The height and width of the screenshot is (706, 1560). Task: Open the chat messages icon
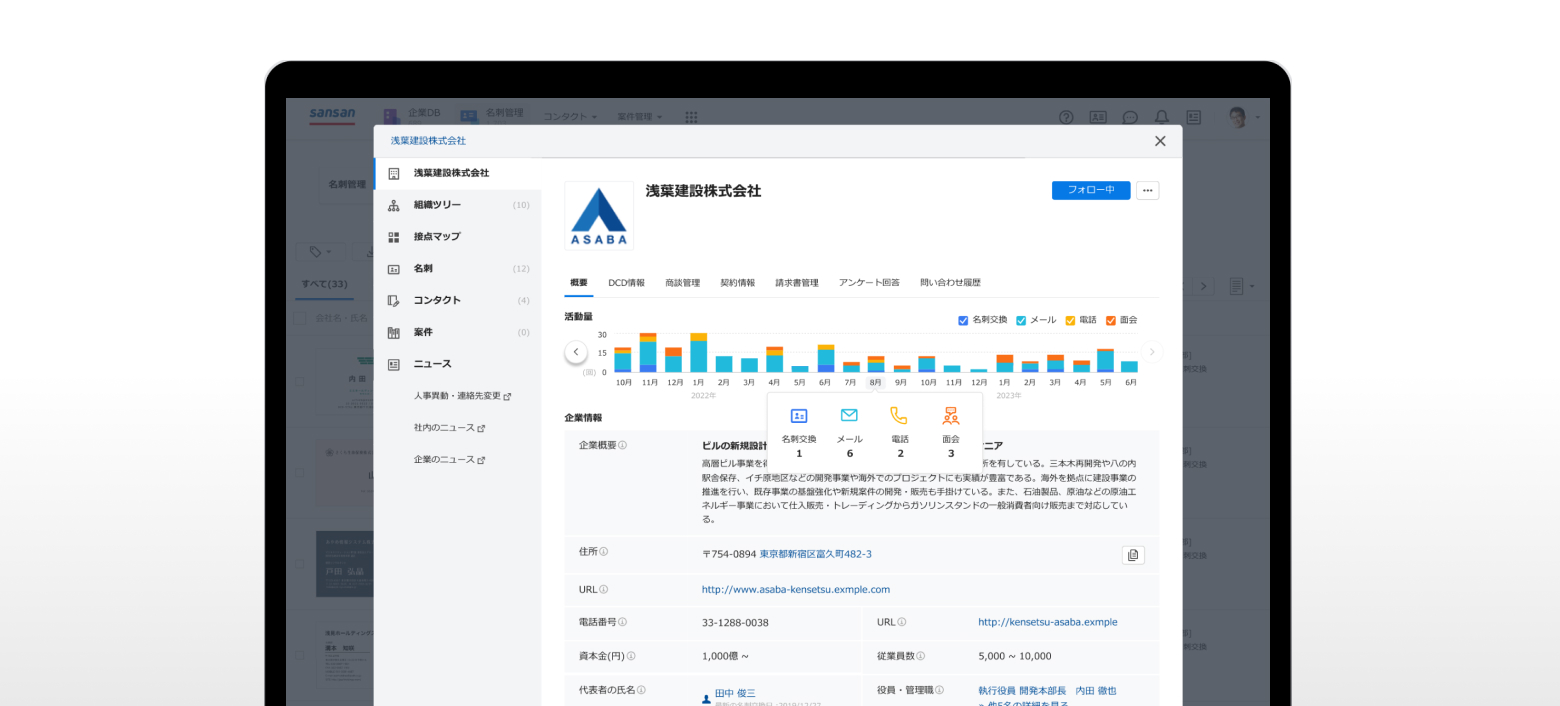(x=1130, y=117)
